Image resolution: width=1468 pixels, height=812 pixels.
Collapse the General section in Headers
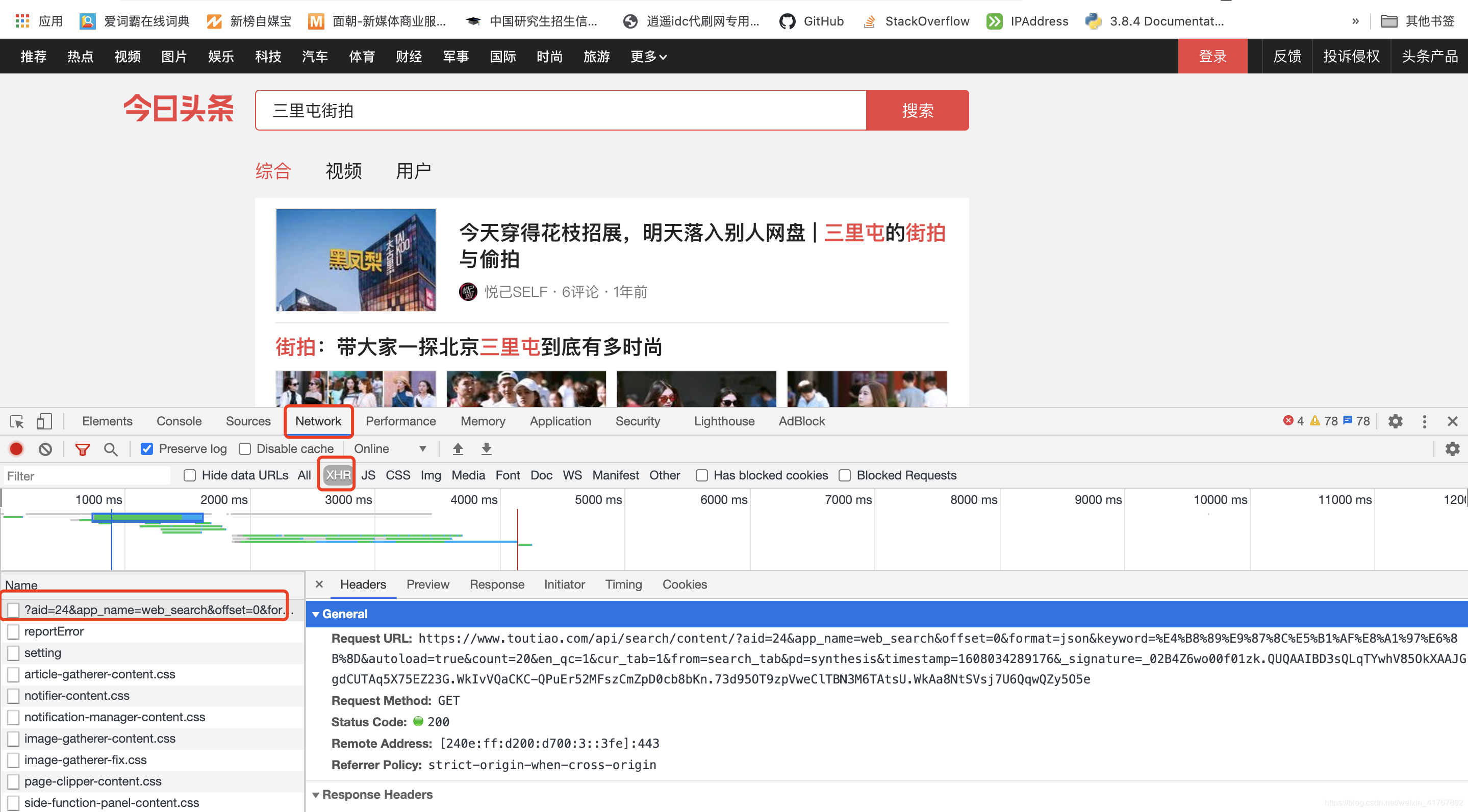(x=317, y=614)
